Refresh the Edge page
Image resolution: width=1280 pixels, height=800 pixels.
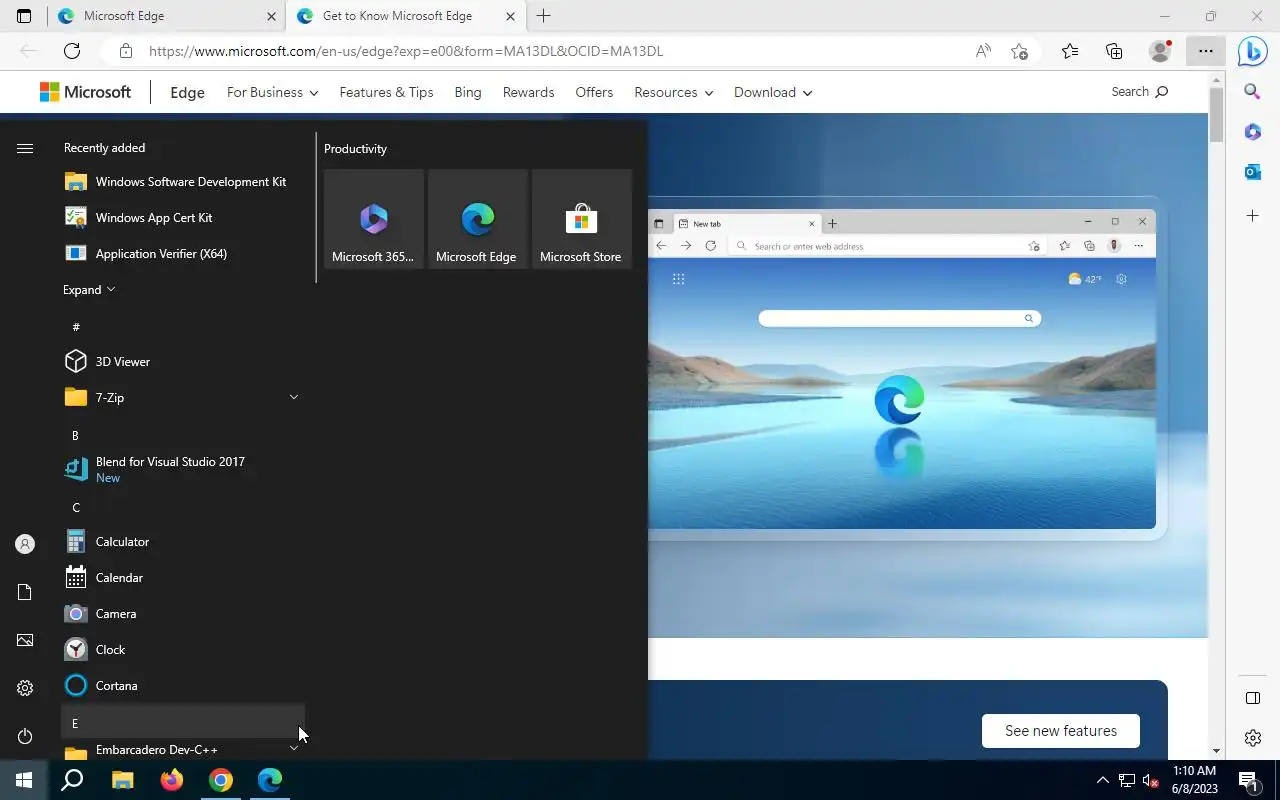coord(72,51)
